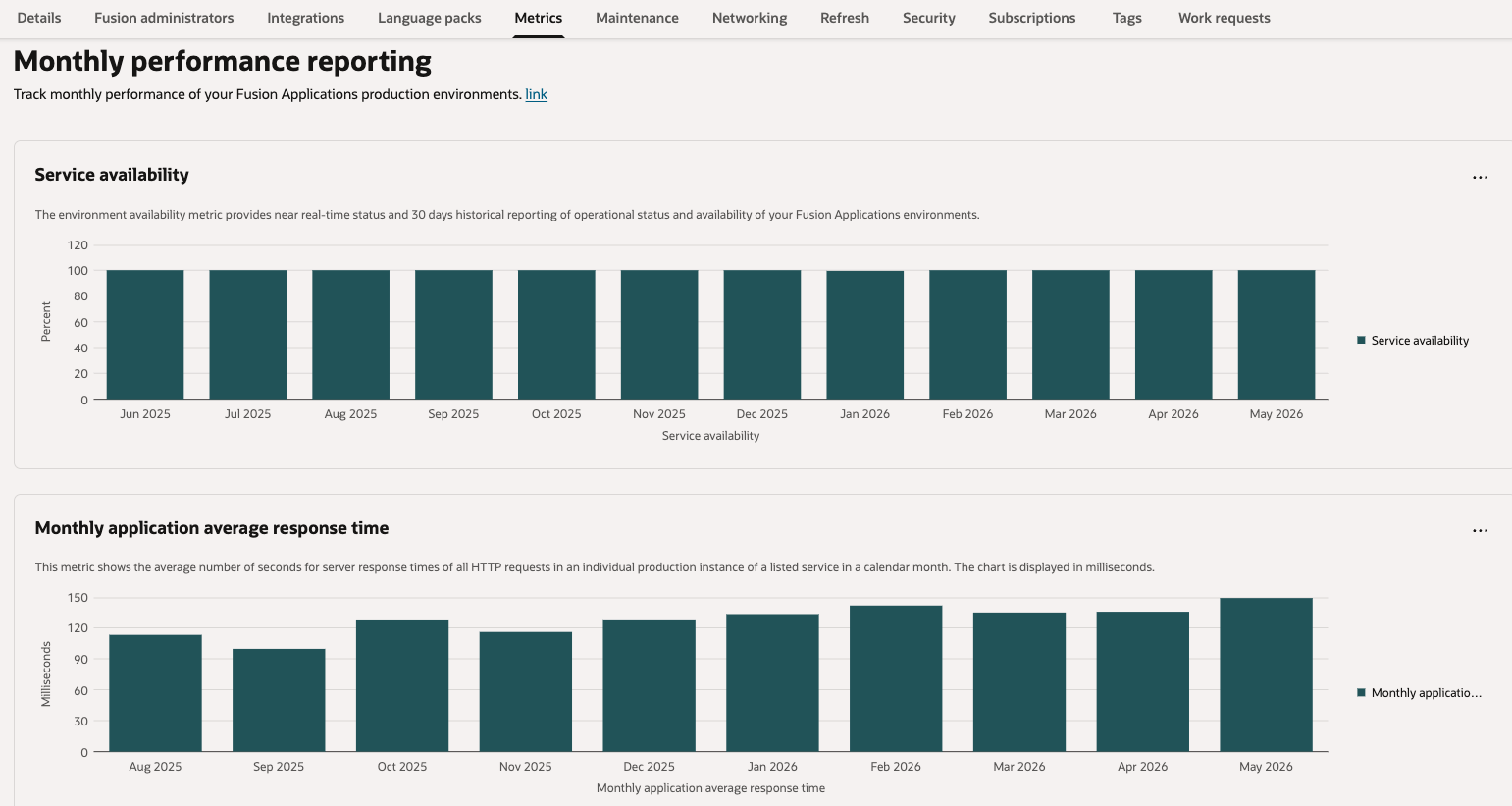This screenshot has width=1512, height=806.
Task: Select the Nov 2025 availability bar
Action: [x=659, y=335]
